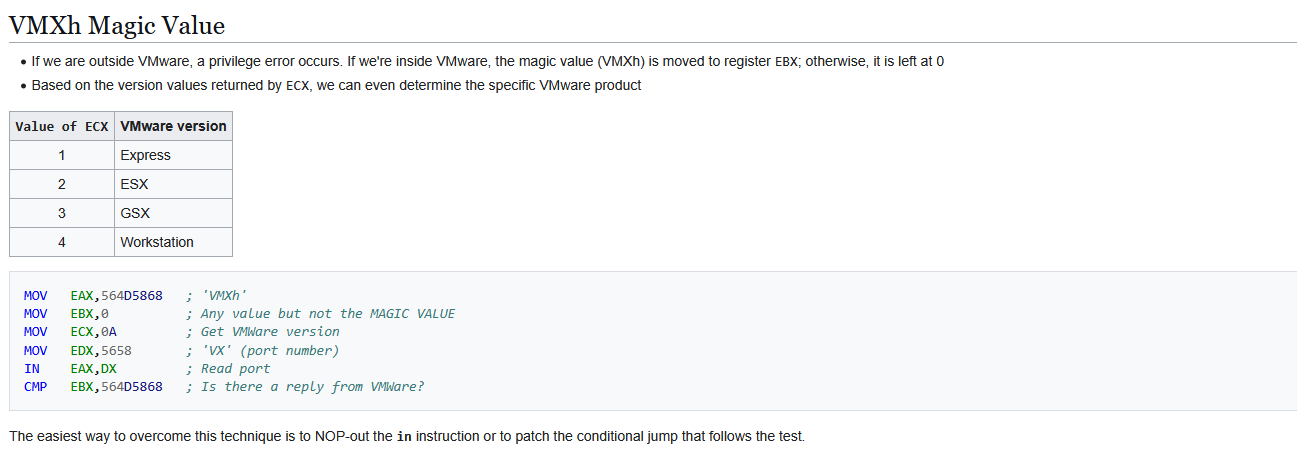Click the inline 'ECX' code in second bullet

[x=298, y=86]
